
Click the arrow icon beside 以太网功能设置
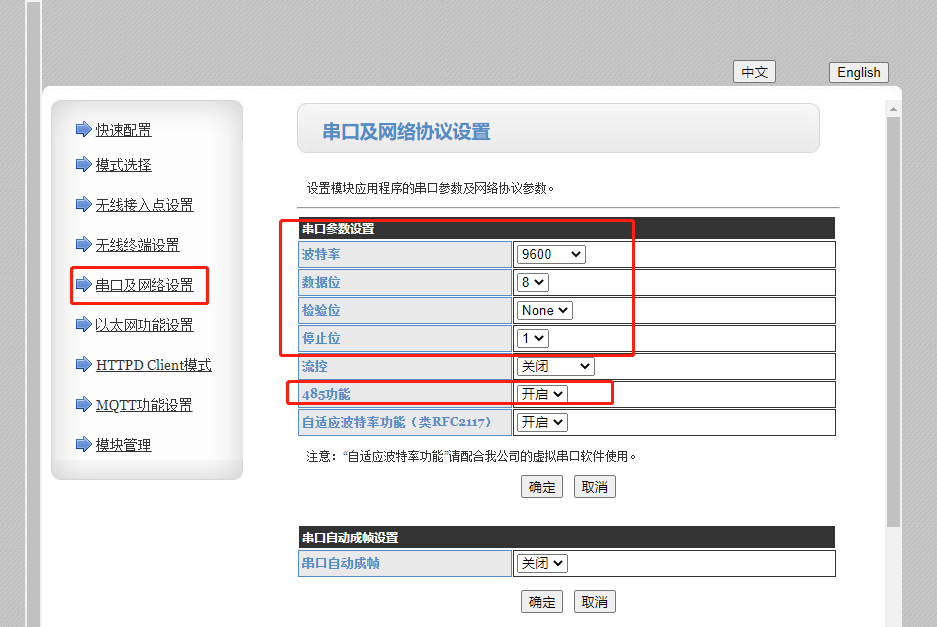83,324
